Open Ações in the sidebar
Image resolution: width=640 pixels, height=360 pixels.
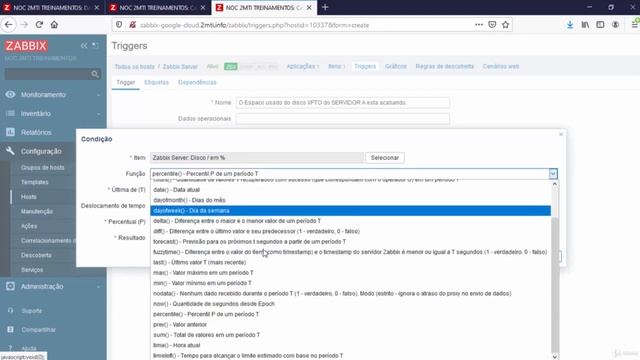29,226
